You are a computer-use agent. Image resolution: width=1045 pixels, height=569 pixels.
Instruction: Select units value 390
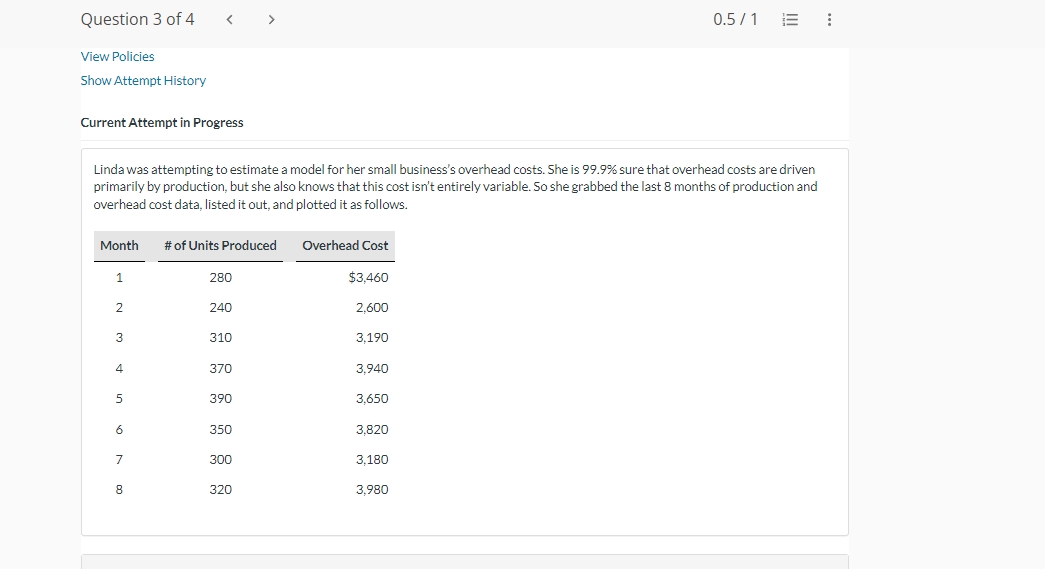(221, 398)
